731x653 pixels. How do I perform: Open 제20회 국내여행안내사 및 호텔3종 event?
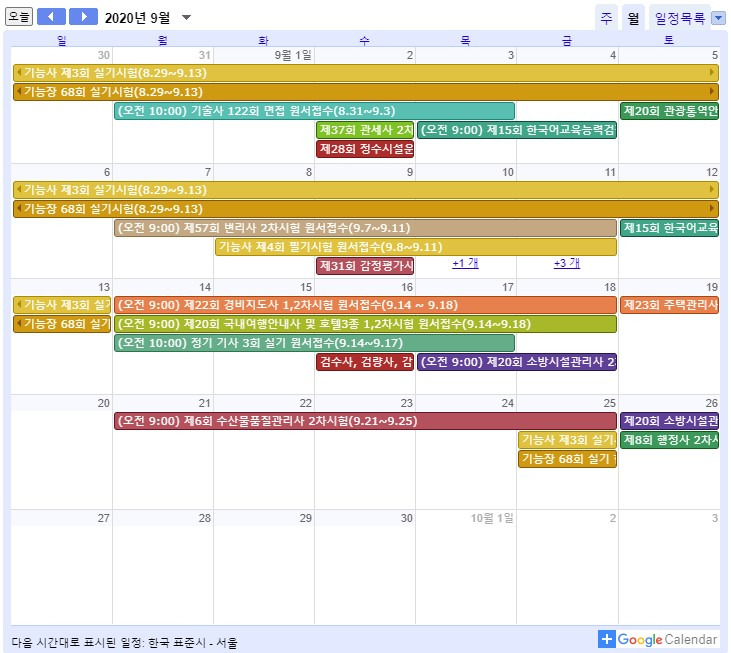pyautogui.click(x=366, y=324)
